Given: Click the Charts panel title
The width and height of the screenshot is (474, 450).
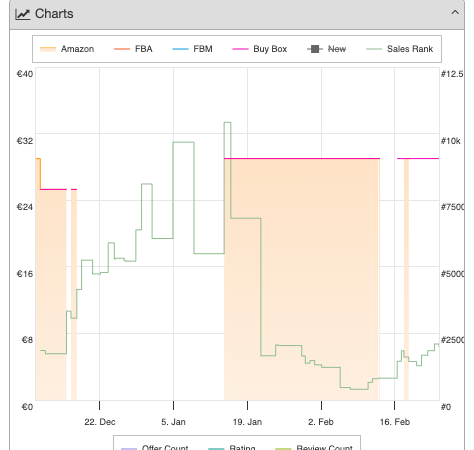Looking at the screenshot, I should 54,14.
